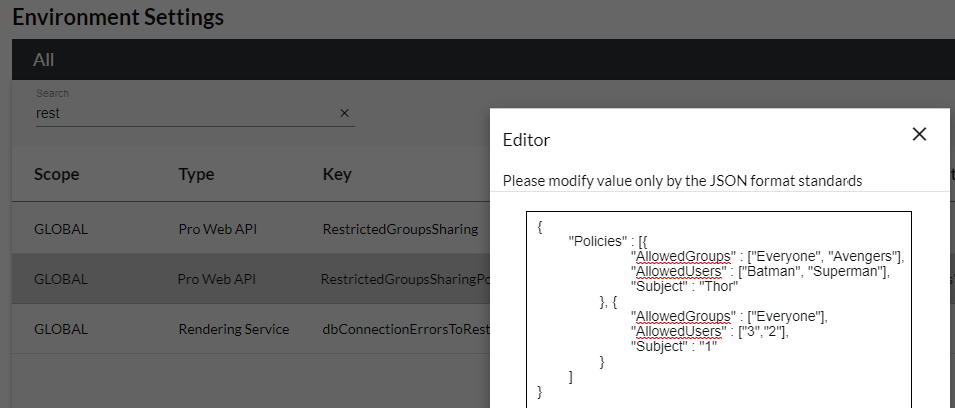Select the All tab
This screenshot has height=411, width=955.
click(x=44, y=60)
